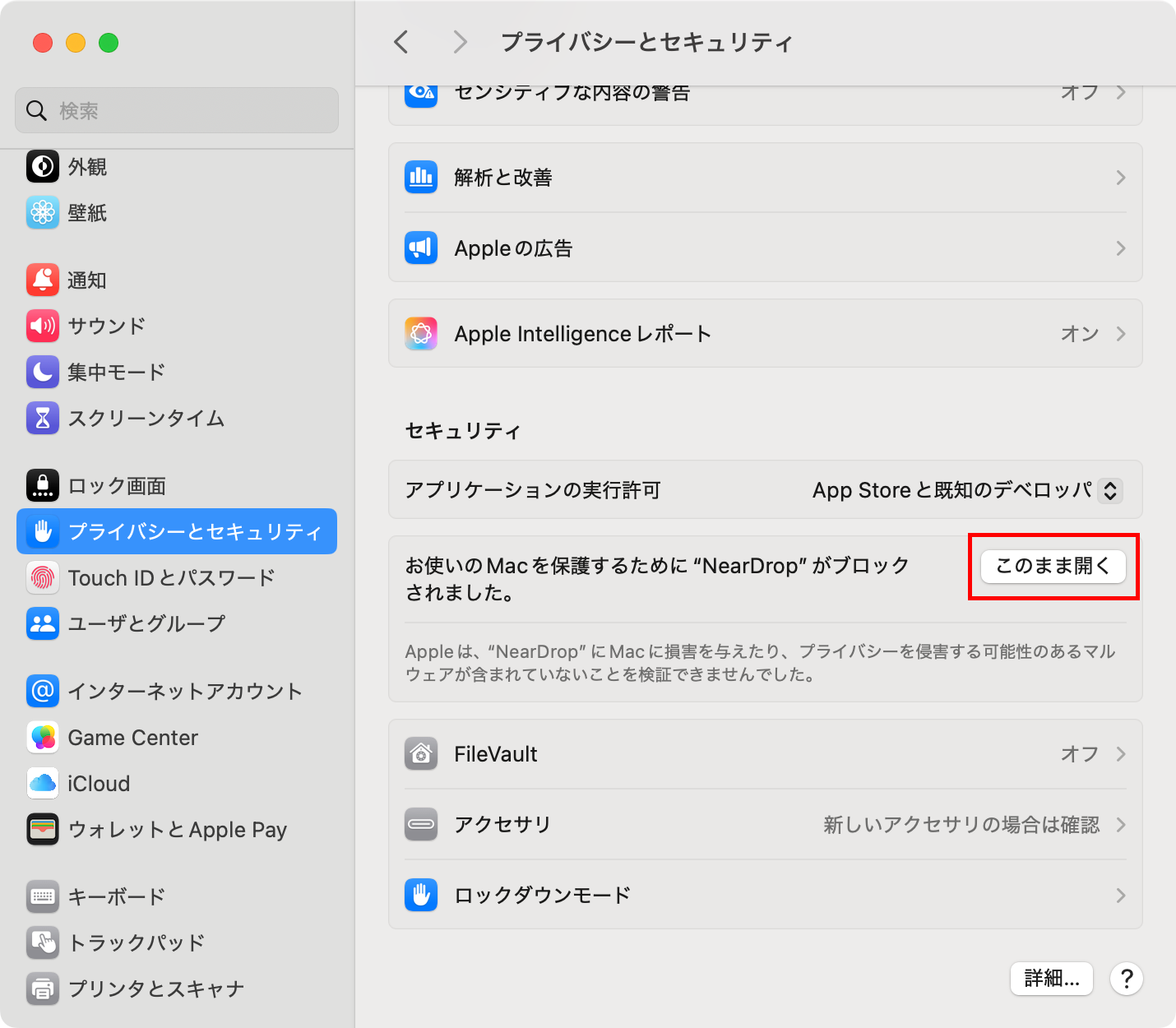Expand FileVault row chevron
Viewport: 1176px width, 1028px height.
[1120, 754]
